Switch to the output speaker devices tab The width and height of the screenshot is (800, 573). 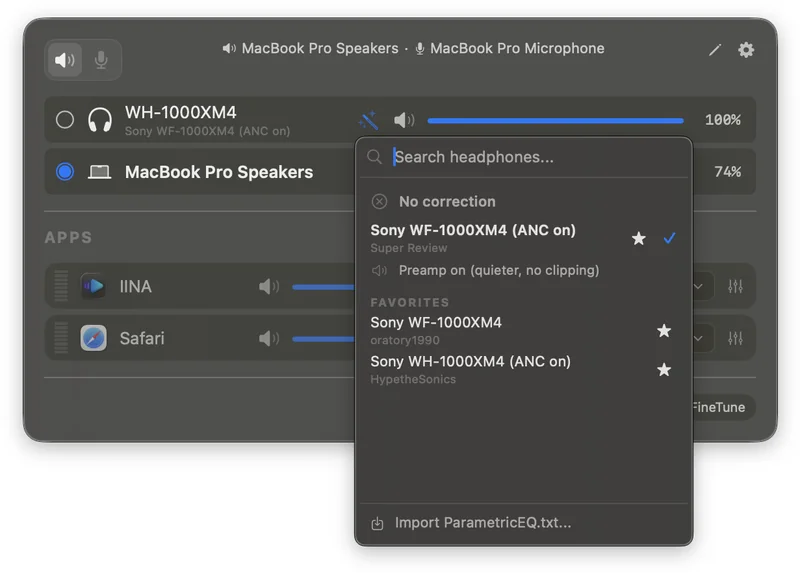[x=64, y=60]
